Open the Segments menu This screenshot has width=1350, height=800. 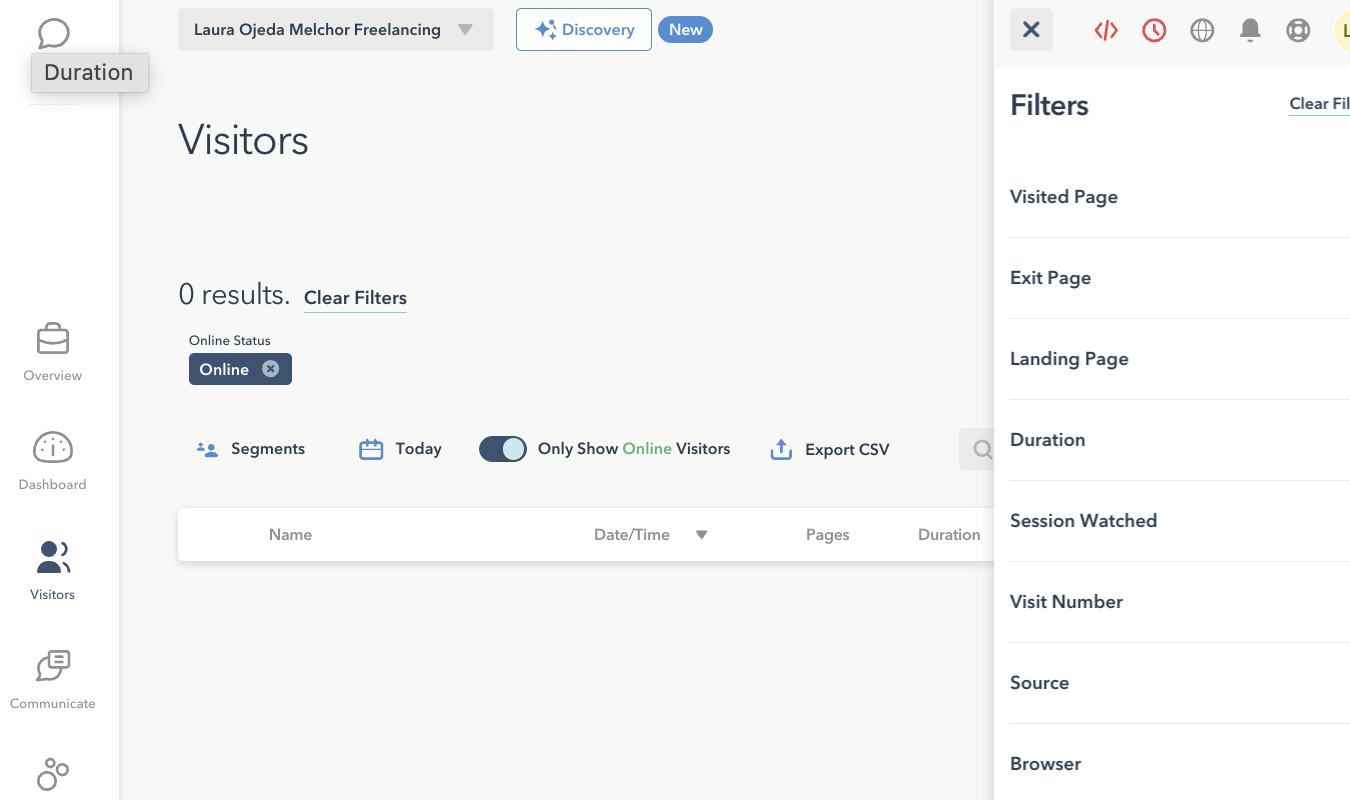tap(251, 449)
